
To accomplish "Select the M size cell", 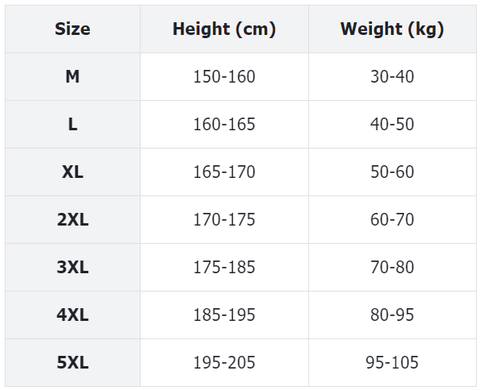I will point(73,77).
